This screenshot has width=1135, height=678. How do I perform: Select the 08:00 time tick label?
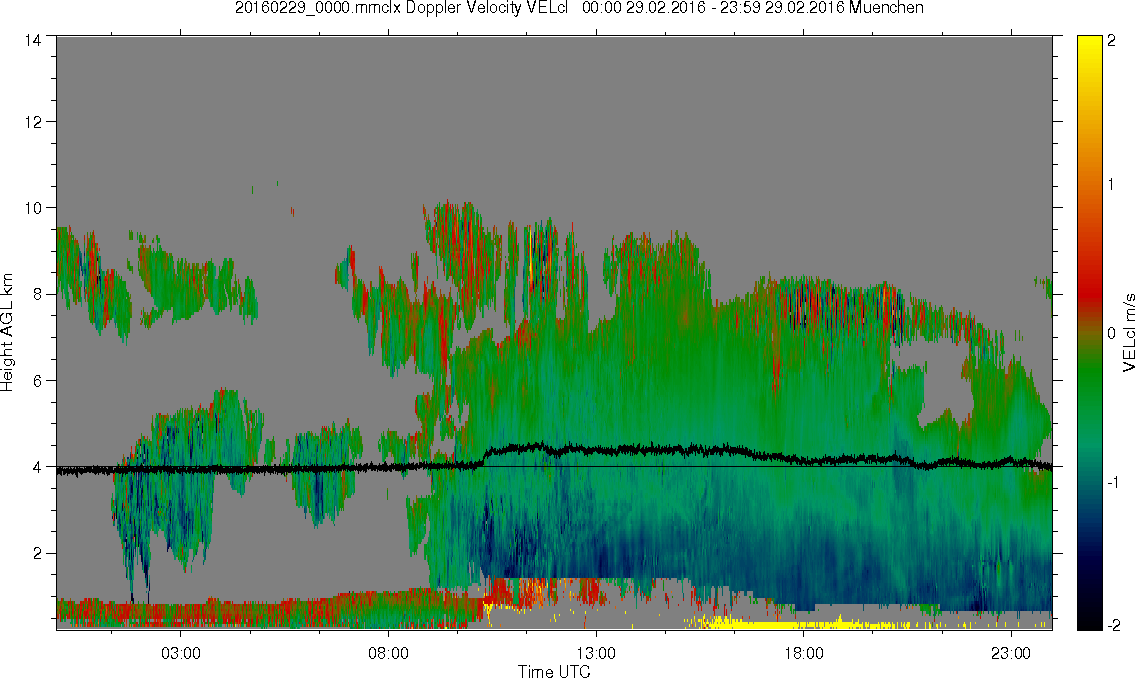click(x=388, y=653)
